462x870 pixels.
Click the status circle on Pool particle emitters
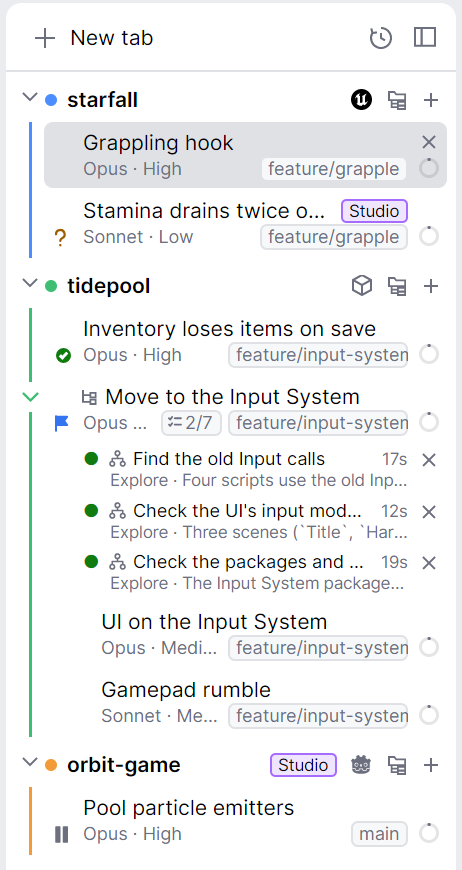coord(429,833)
